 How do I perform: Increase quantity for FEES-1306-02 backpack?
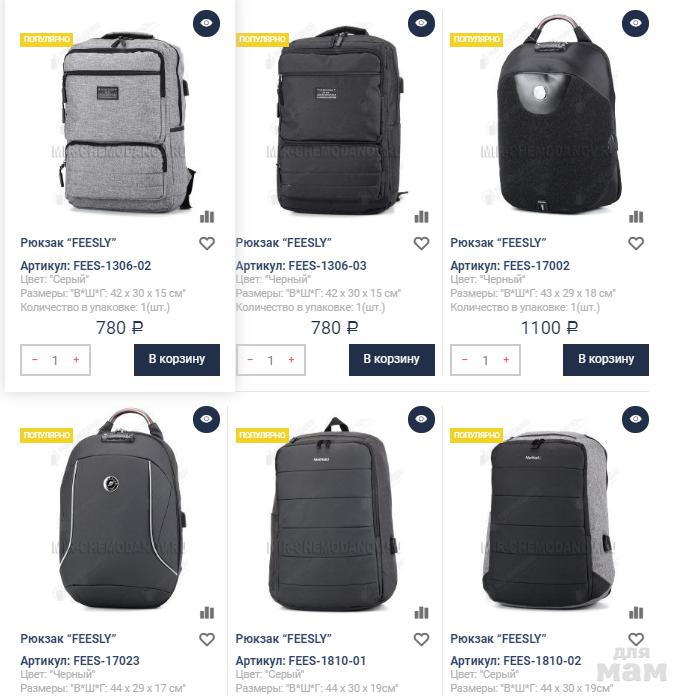point(76,360)
